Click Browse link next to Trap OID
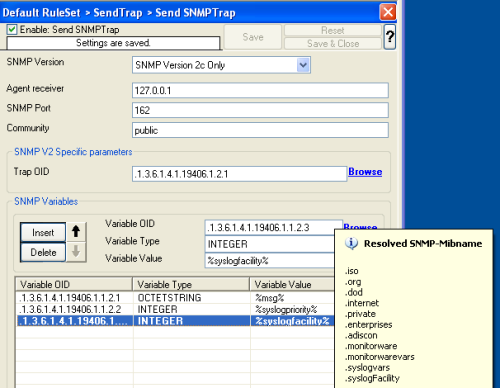Screen dimensions: 500x388 [x=365, y=172]
